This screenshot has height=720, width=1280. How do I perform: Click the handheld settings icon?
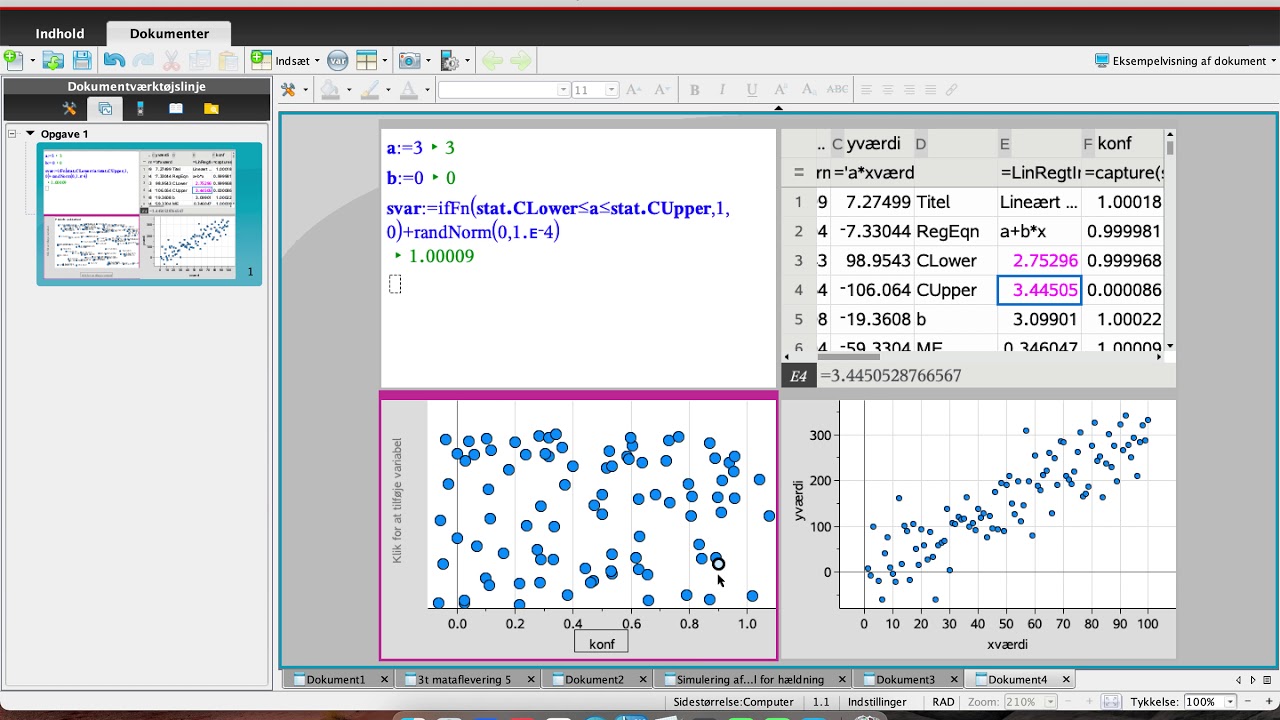click(449, 60)
